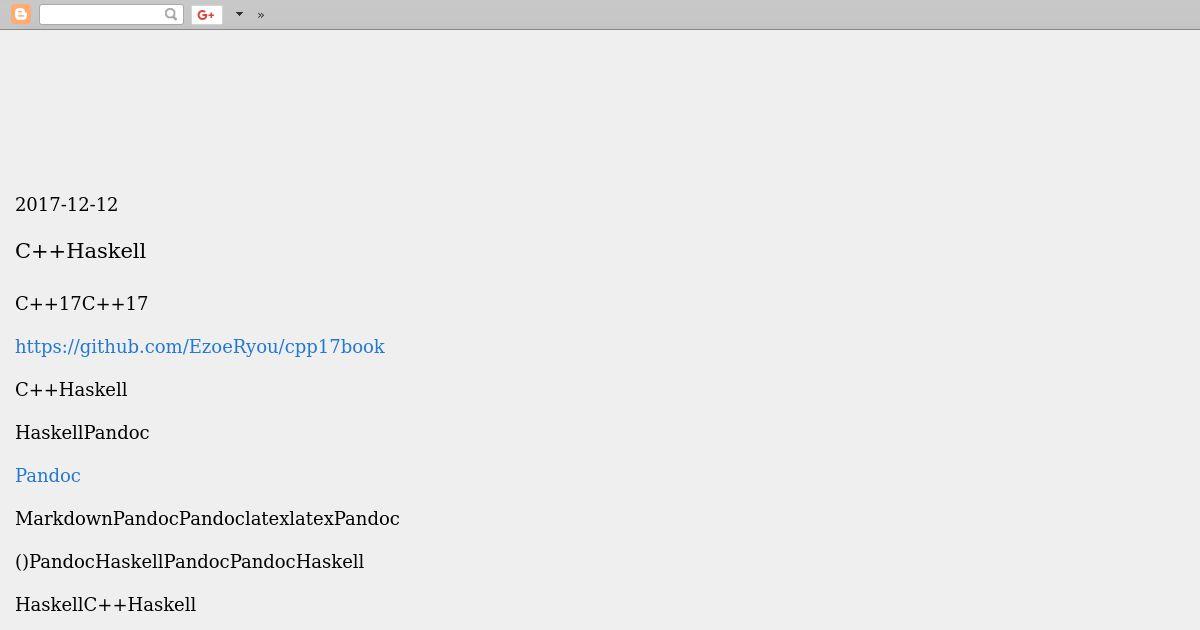The height and width of the screenshot is (630, 1200).
Task: Open the C++Haskell post title
Action: [80, 251]
